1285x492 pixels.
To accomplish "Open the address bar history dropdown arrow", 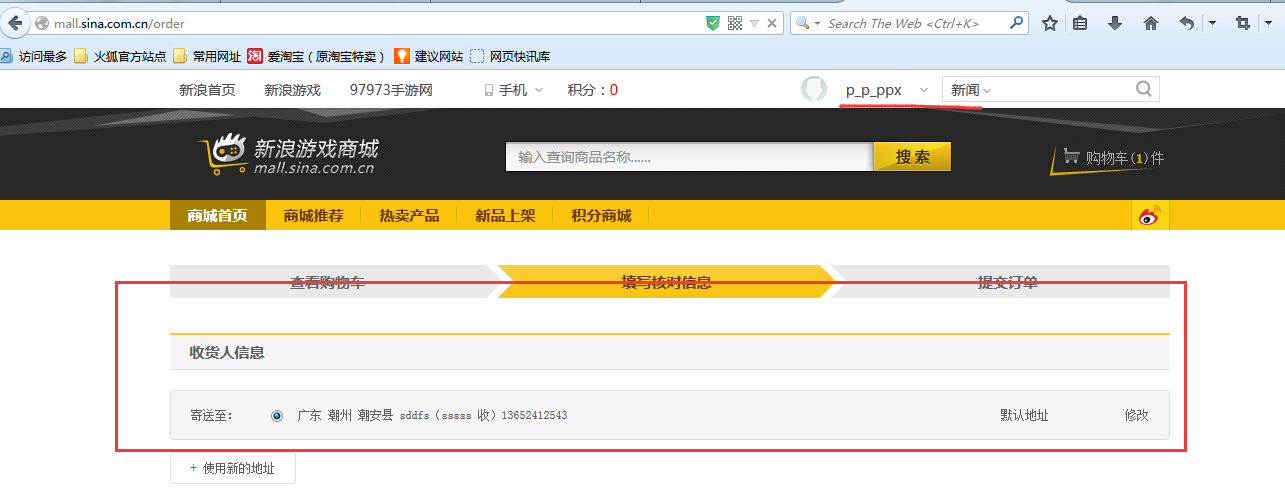I will tap(754, 23).
